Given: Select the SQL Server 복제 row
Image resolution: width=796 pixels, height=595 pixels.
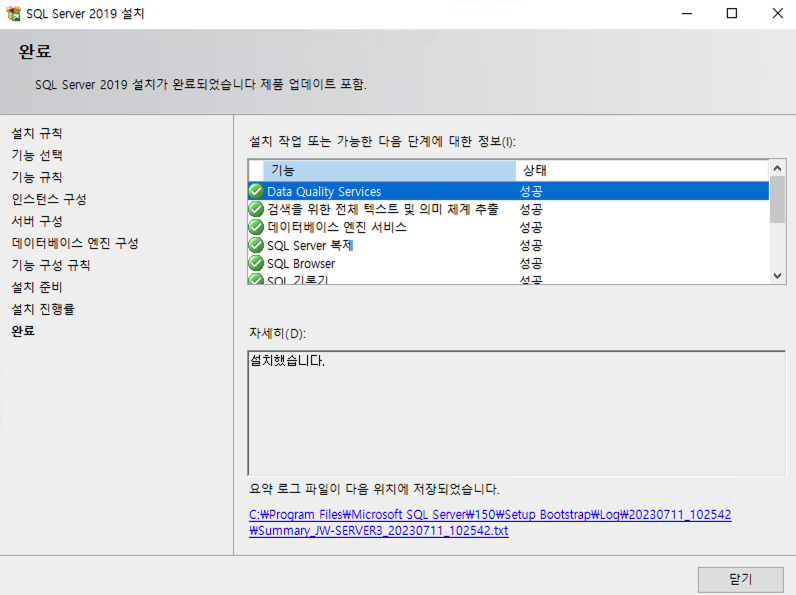Looking at the screenshot, I should (x=509, y=245).
